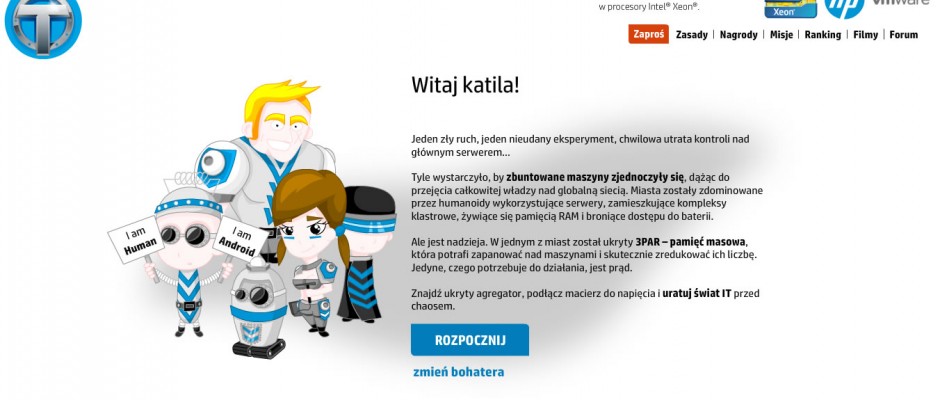
Task: Click the ROZPOCZNIJ start button
Action: pos(470,340)
